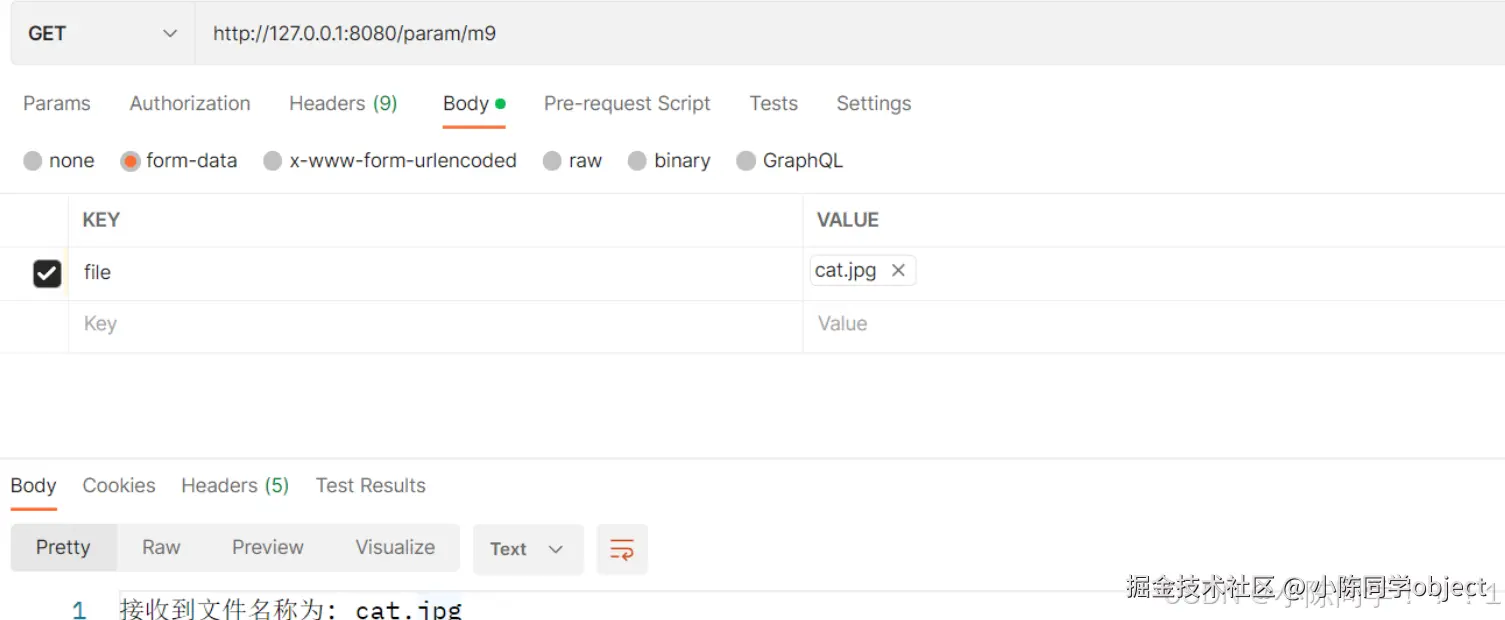The image size is (1505, 620).
Task: Switch to Pretty response view
Action: tap(64, 548)
